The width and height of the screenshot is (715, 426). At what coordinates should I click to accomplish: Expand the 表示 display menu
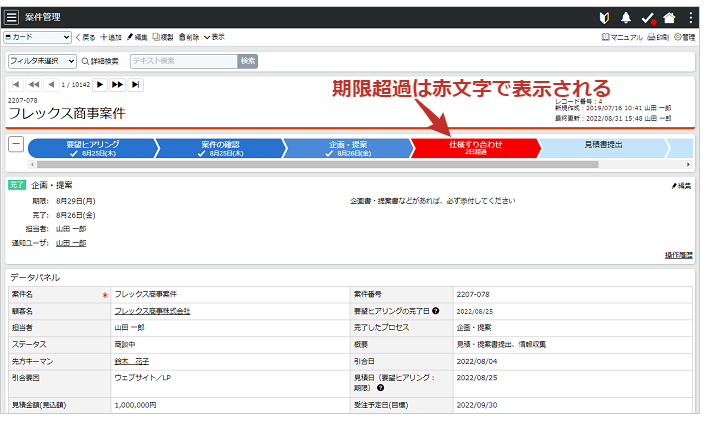click(214, 37)
